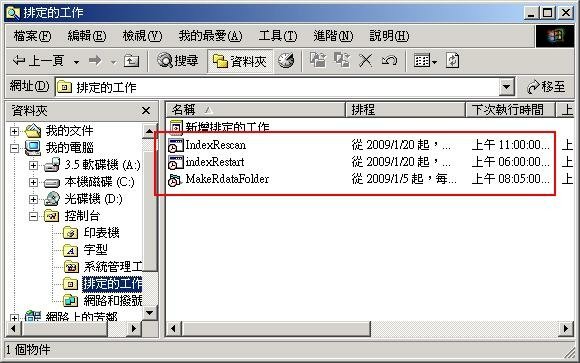Open the 工具(T) menu
Screen dimensions: 580x363
click(278, 36)
